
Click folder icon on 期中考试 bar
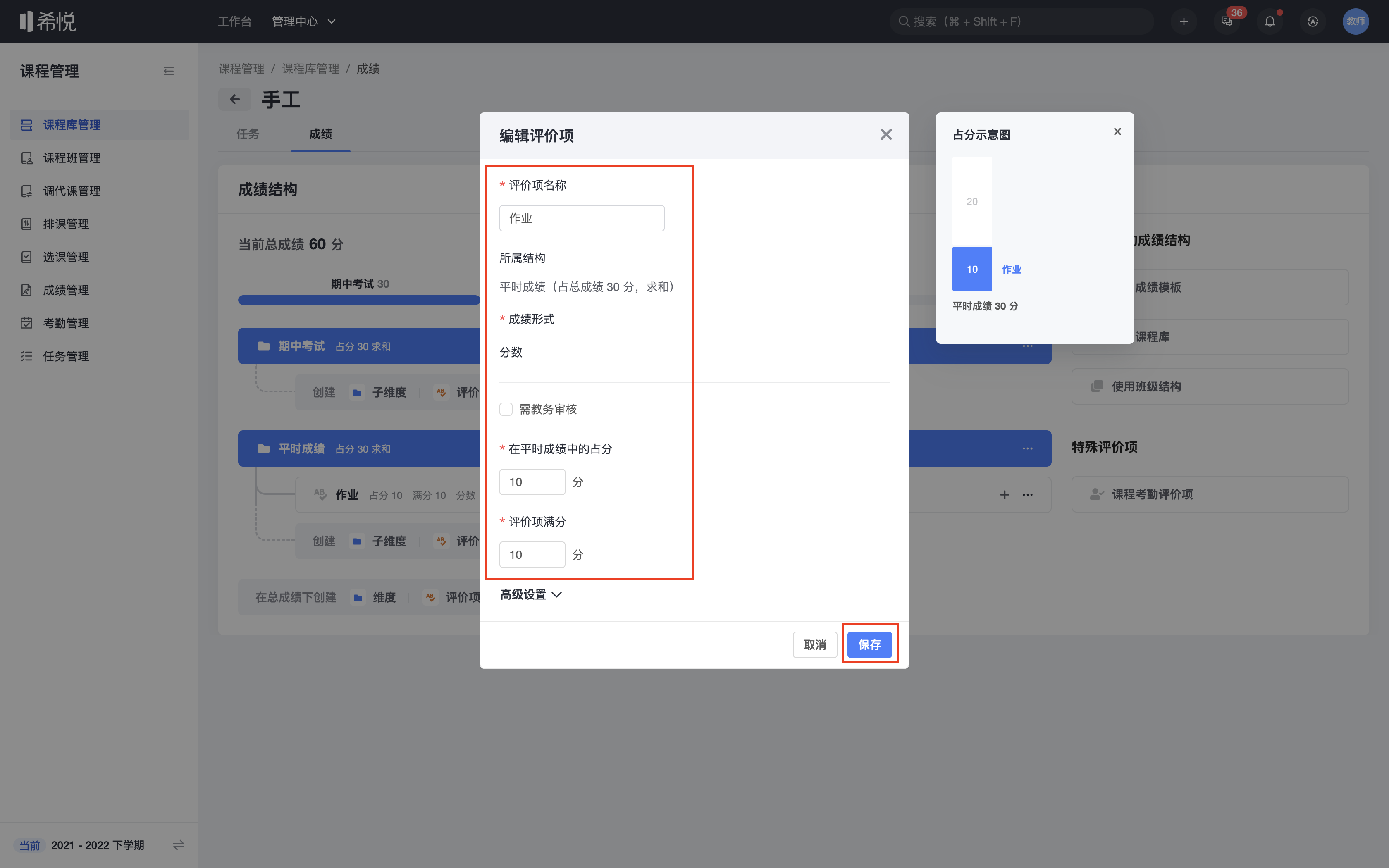tap(263, 346)
